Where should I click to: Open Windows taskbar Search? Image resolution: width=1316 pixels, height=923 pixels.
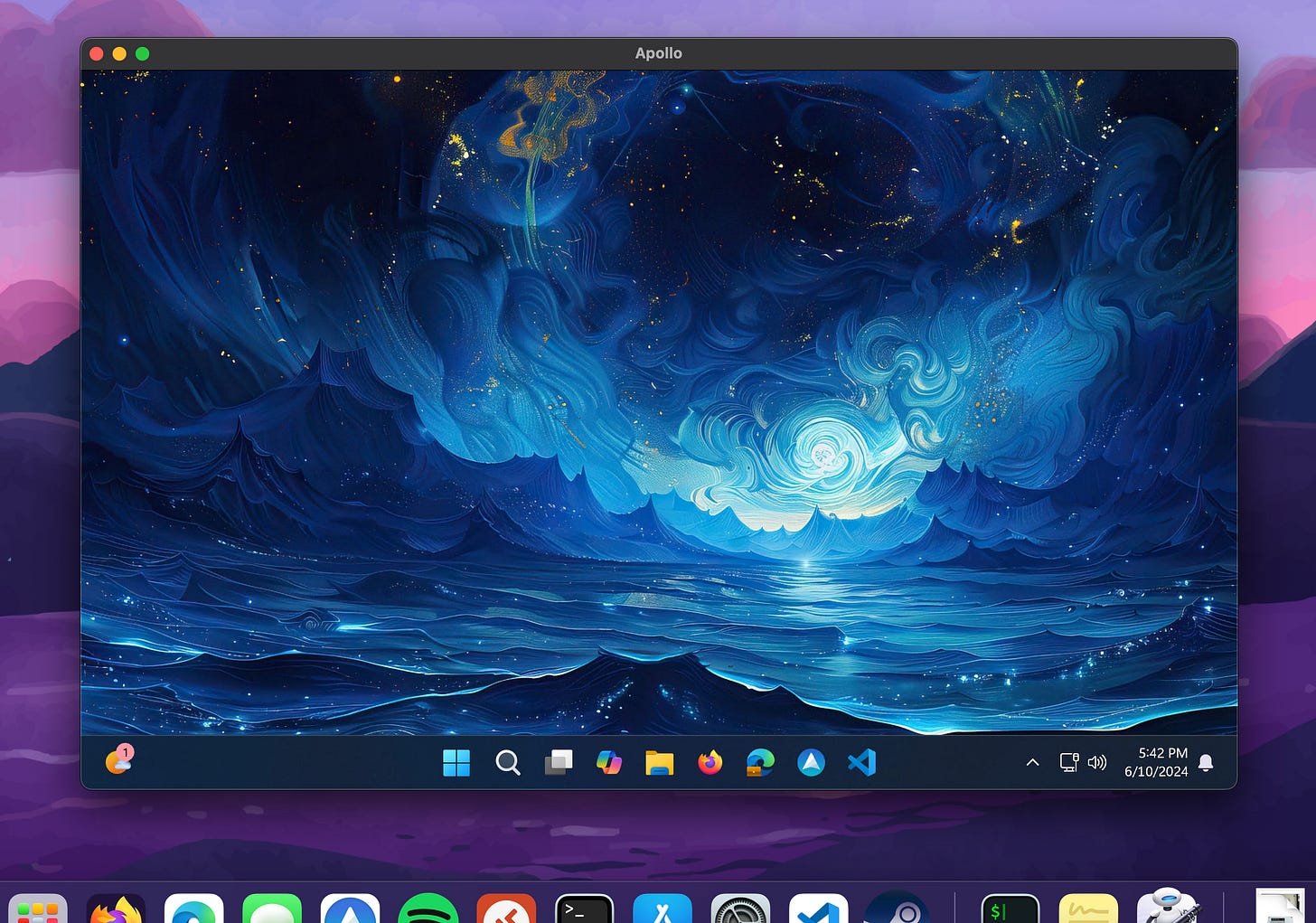click(508, 763)
